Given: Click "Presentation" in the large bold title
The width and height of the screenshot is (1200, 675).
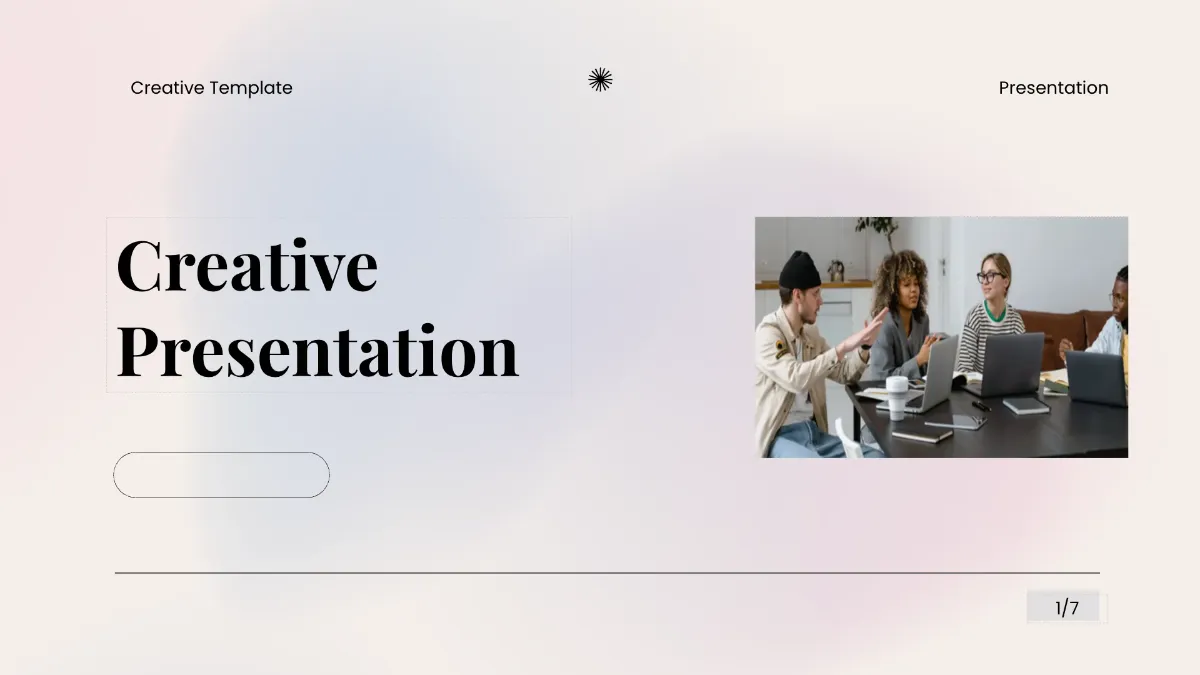Looking at the screenshot, I should (317, 351).
